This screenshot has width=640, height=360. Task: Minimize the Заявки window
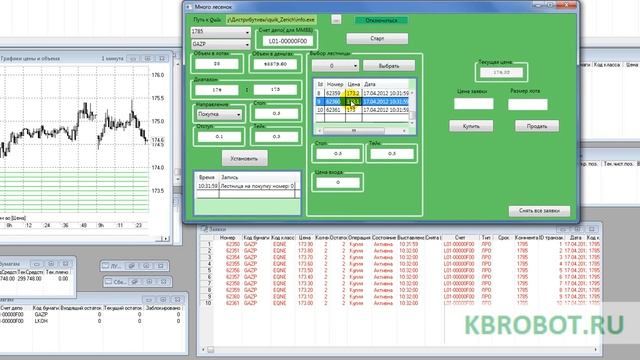click(x=563, y=229)
